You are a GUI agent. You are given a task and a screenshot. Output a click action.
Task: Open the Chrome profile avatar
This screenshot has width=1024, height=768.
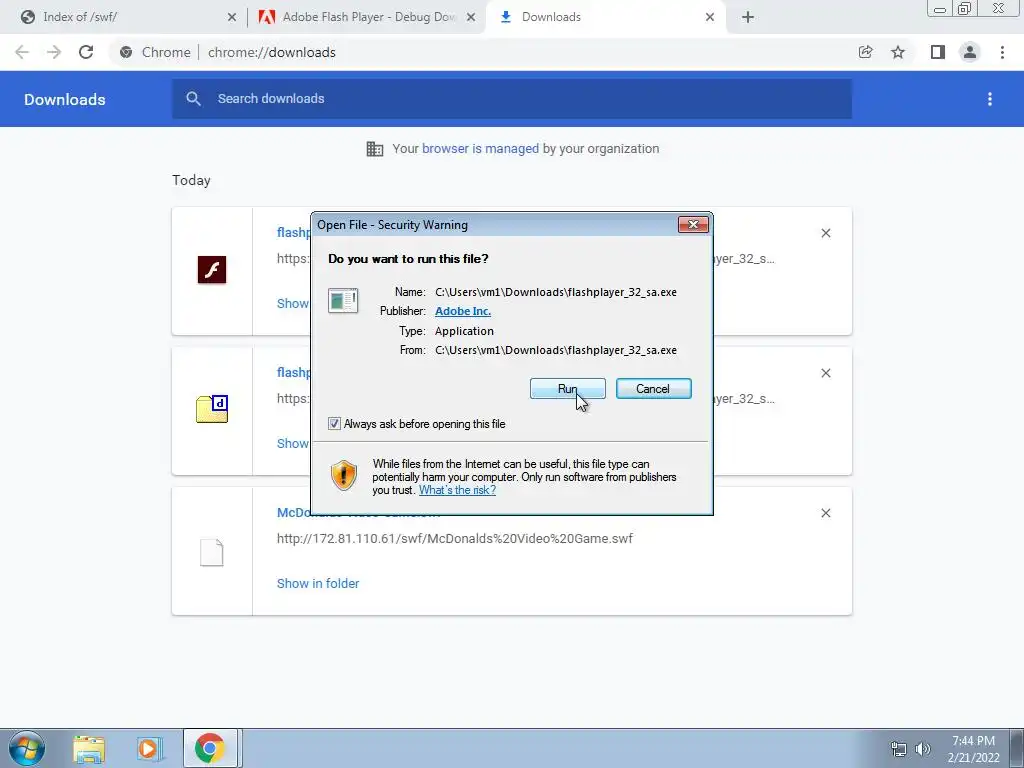(970, 52)
